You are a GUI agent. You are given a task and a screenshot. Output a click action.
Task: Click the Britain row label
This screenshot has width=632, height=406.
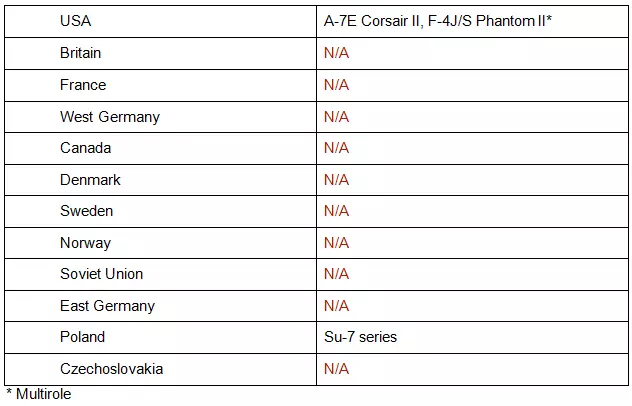point(80,53)
